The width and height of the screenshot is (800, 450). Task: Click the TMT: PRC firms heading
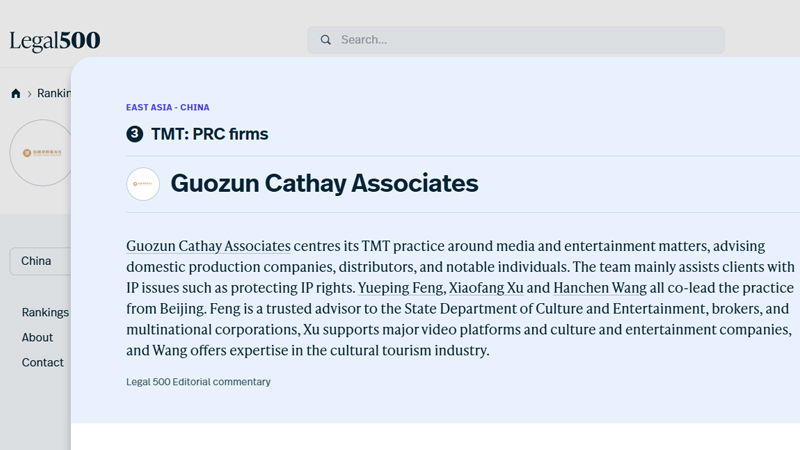[x=209, y=134]
